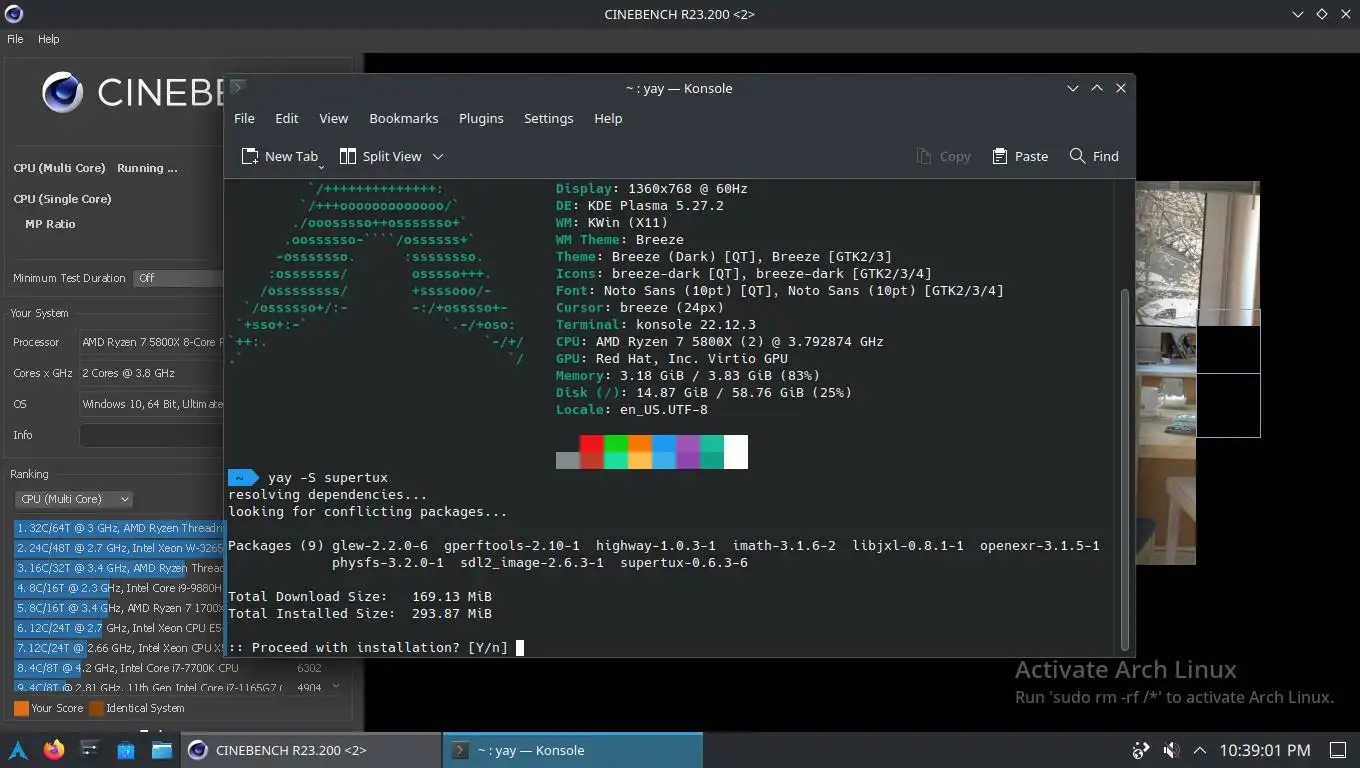The height and width of the screenshot is (768, 1360).
Task: Open Minimum Test Duration dropdown
Action: pos(178,278)
